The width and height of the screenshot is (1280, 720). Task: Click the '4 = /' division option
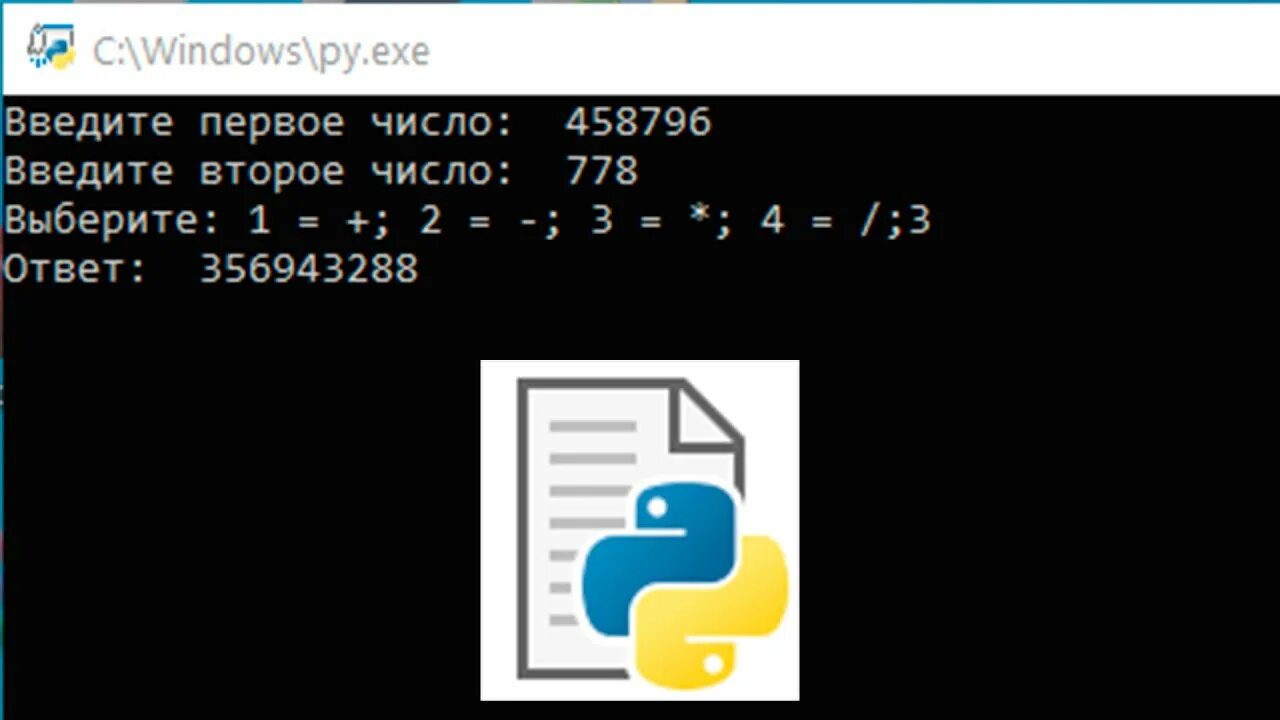(x=823, y=220)
